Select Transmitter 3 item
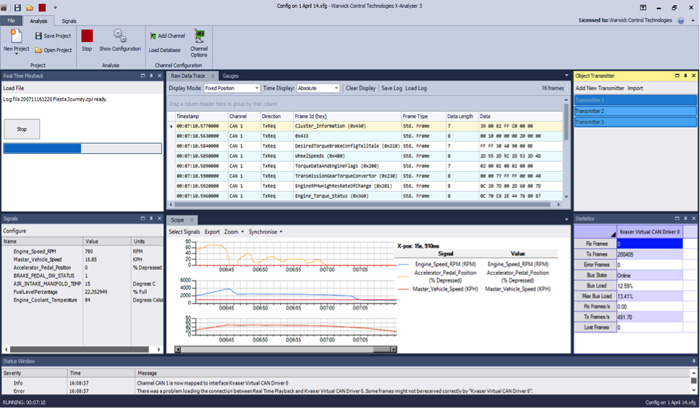The image size is (700, 408). (635, 122)
